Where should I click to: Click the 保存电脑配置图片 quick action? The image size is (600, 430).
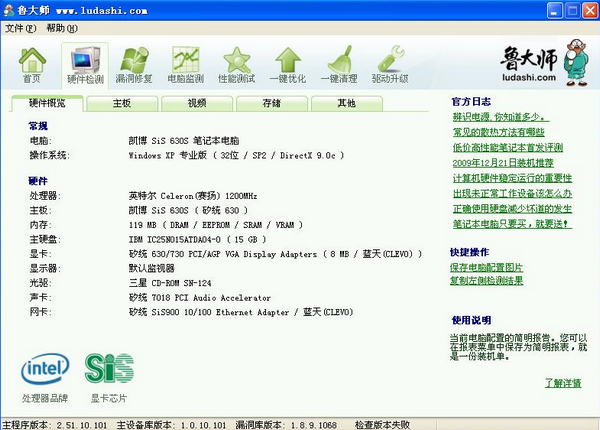pos(486,267)
